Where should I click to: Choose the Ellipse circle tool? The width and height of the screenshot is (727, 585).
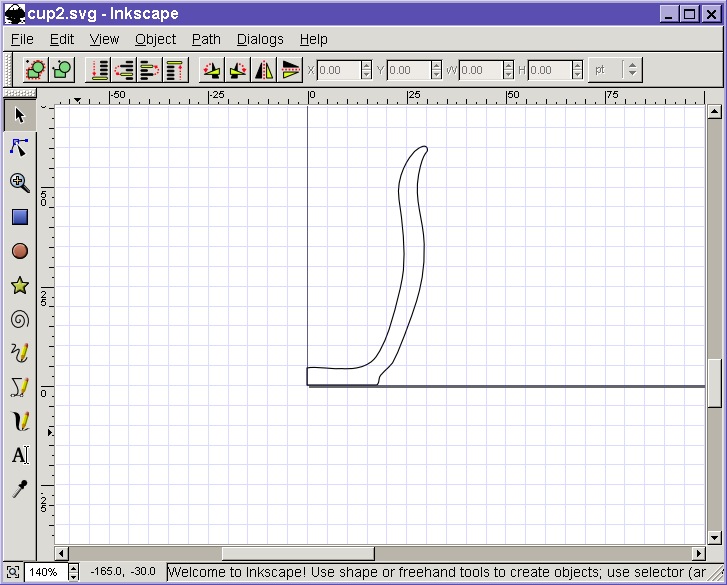[x=19, y=251]
